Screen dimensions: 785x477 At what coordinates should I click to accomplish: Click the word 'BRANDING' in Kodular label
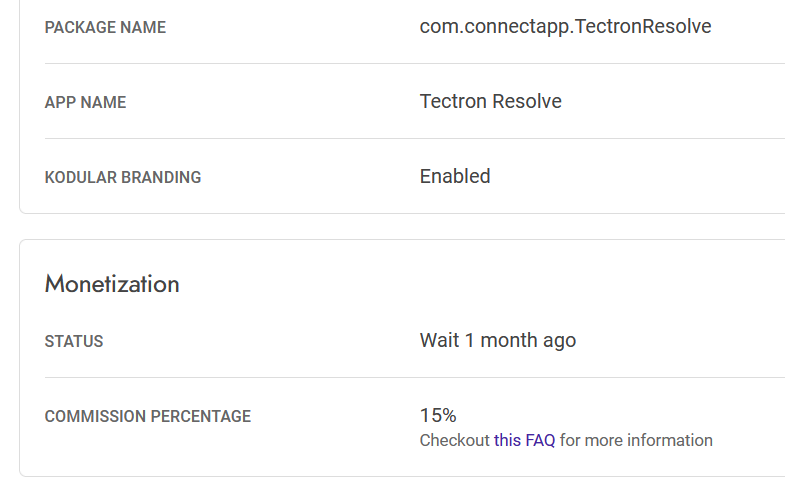point(161,178)
